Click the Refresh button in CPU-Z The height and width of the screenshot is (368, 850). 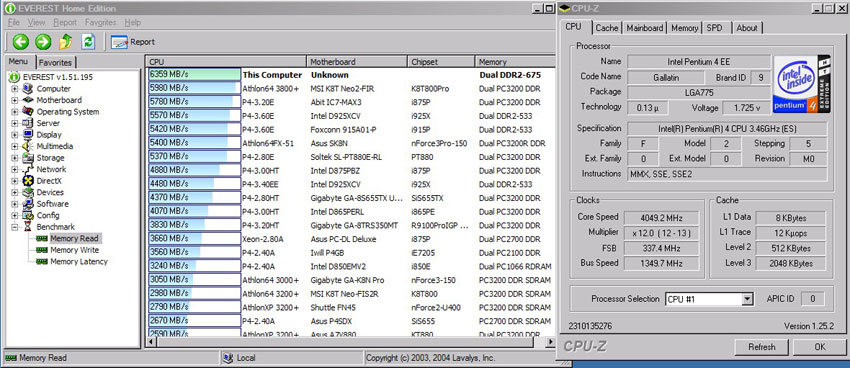[761, 347]
